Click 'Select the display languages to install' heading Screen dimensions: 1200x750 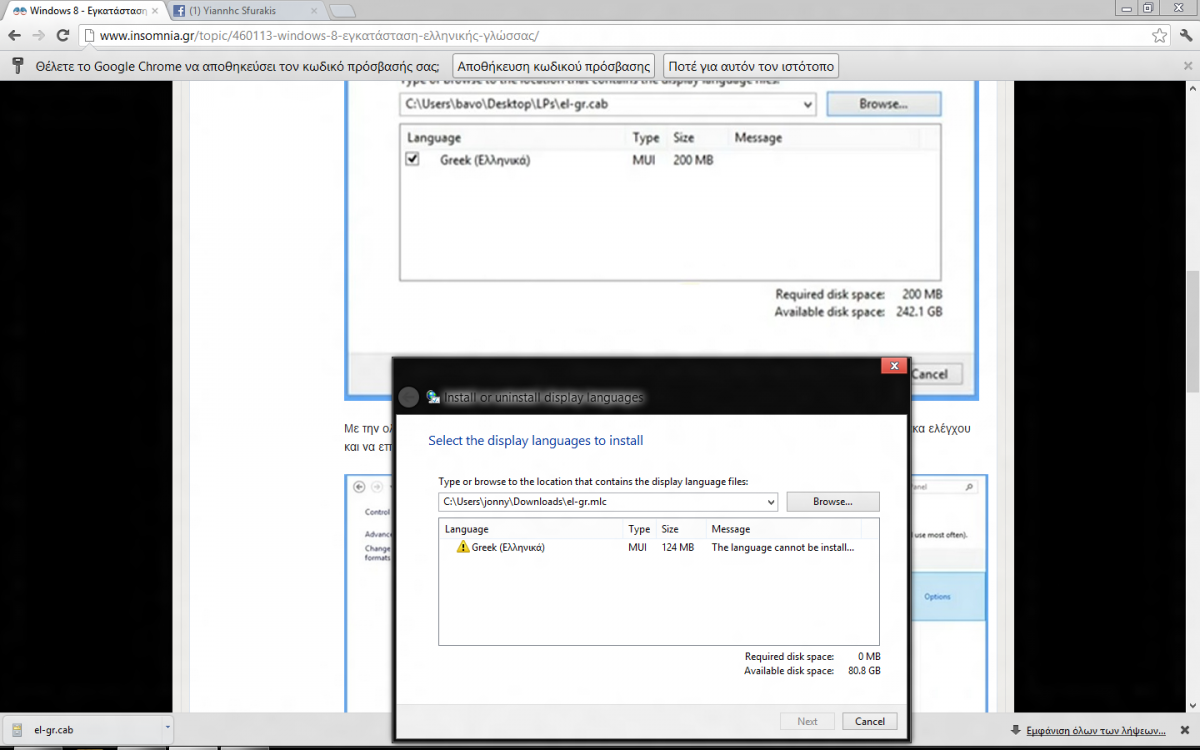point(535,440)
